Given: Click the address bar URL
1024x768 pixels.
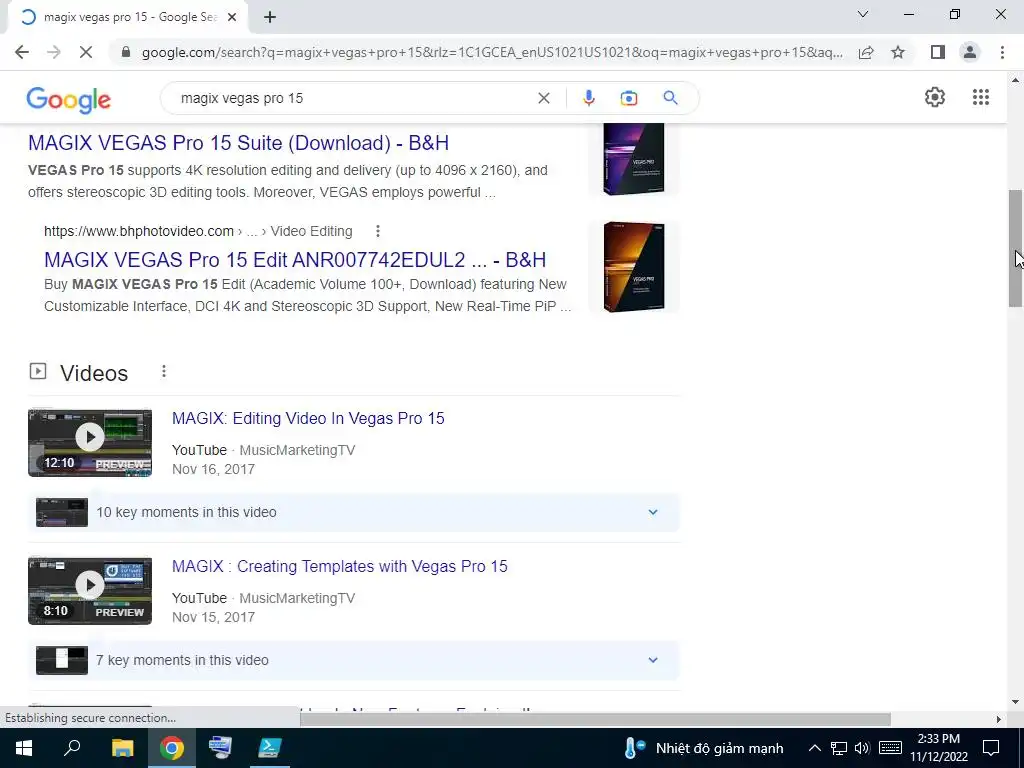Looking at the screenshot, I should point(492,52).
